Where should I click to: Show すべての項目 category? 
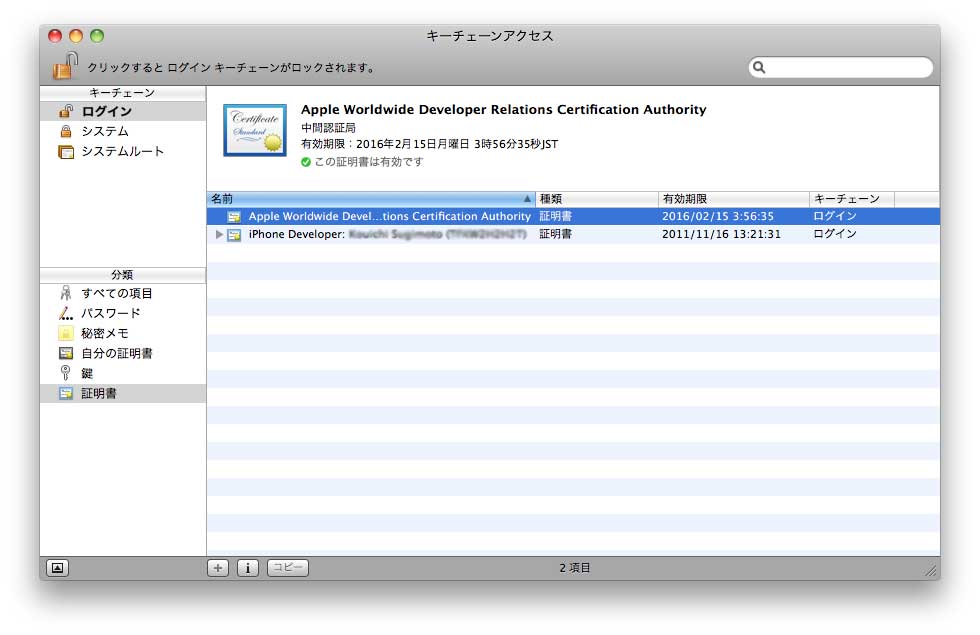click(x=116, y=293)
